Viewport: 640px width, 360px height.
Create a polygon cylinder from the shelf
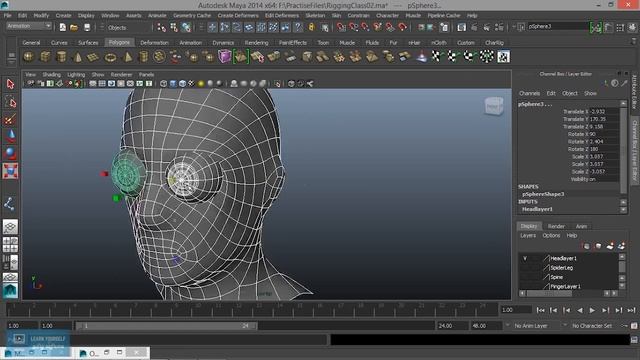pyautogui.click(x=61, y=57)
